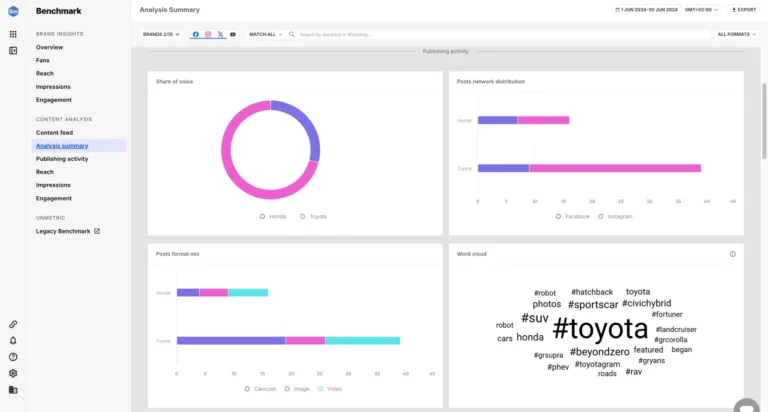Open Fans in the sidebar

coord(43,60)
